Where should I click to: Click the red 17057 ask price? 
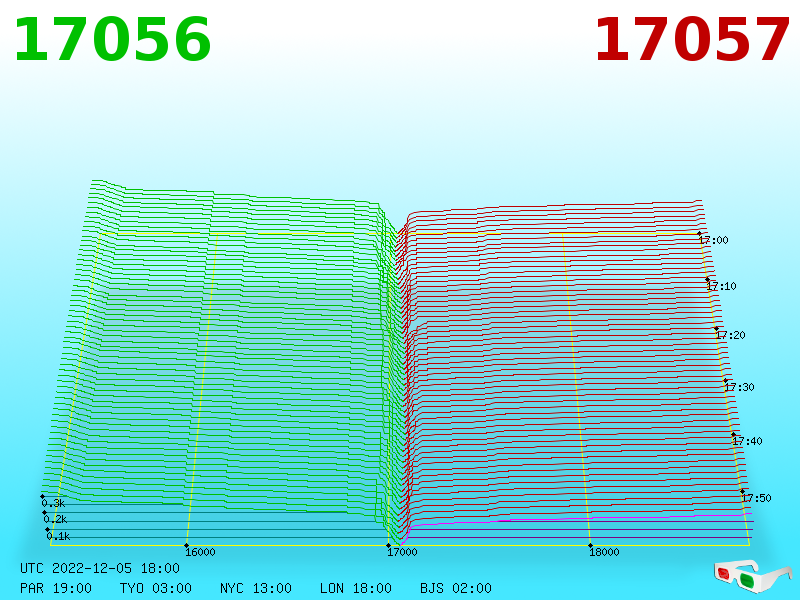tap(692, 40)
